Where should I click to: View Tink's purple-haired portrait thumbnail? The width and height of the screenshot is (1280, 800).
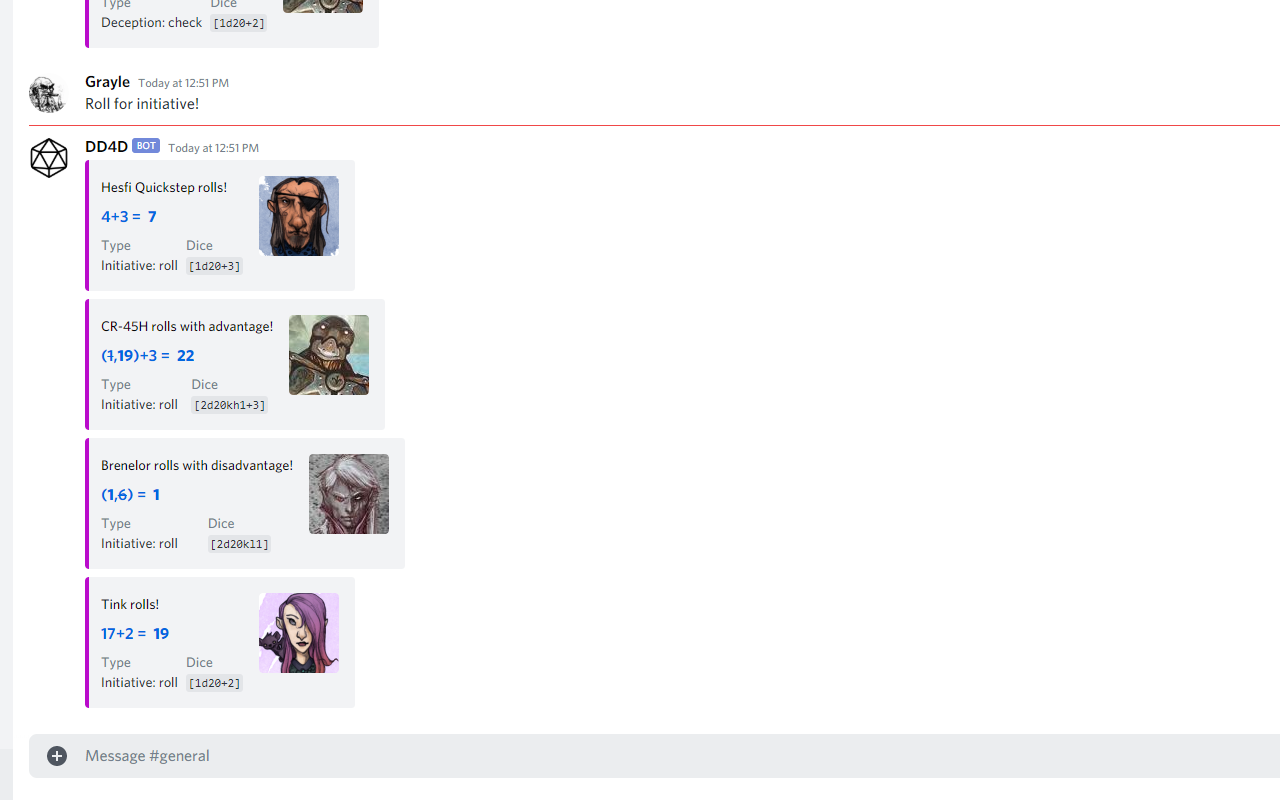[299, 633]
